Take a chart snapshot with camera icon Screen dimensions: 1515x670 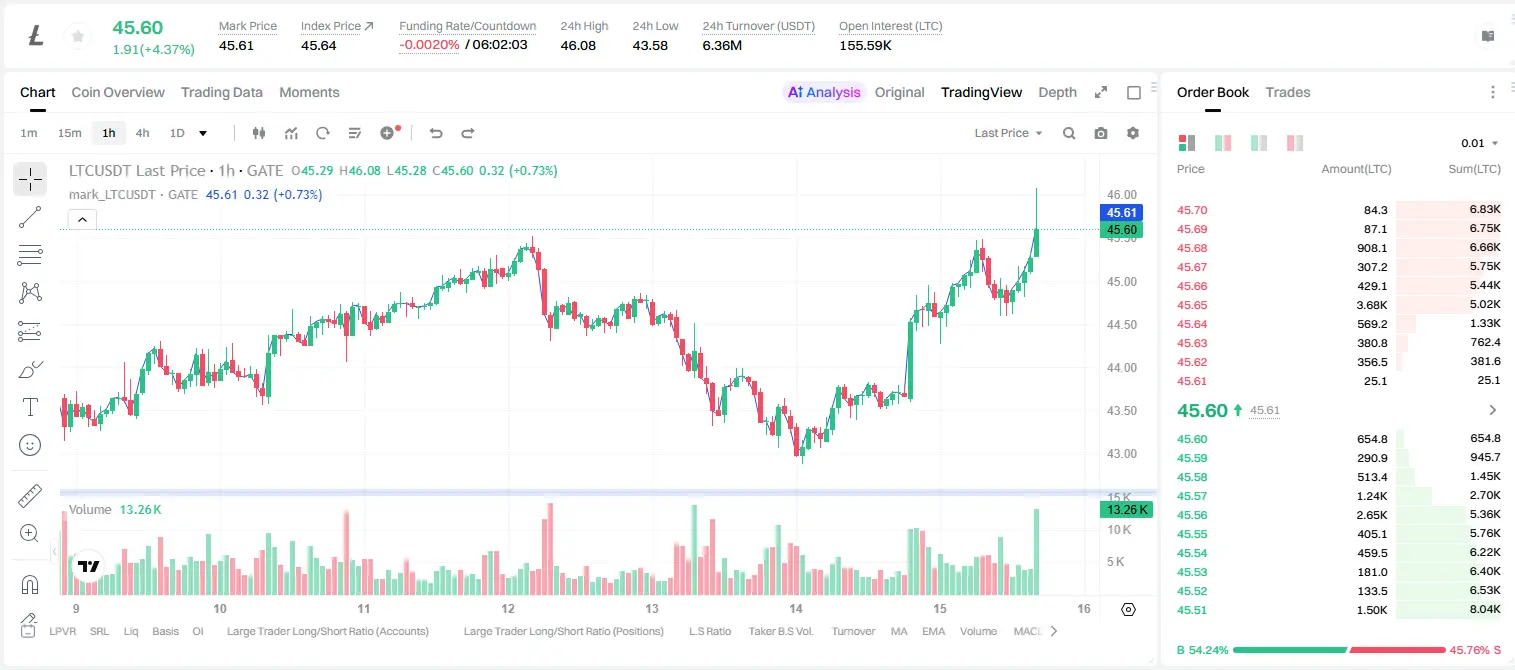click(1101, 133)
